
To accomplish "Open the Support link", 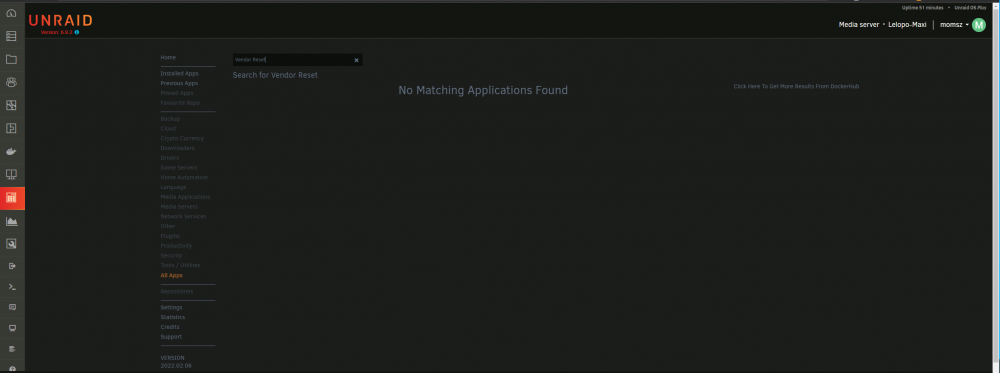I will click(x=171, y=337).
